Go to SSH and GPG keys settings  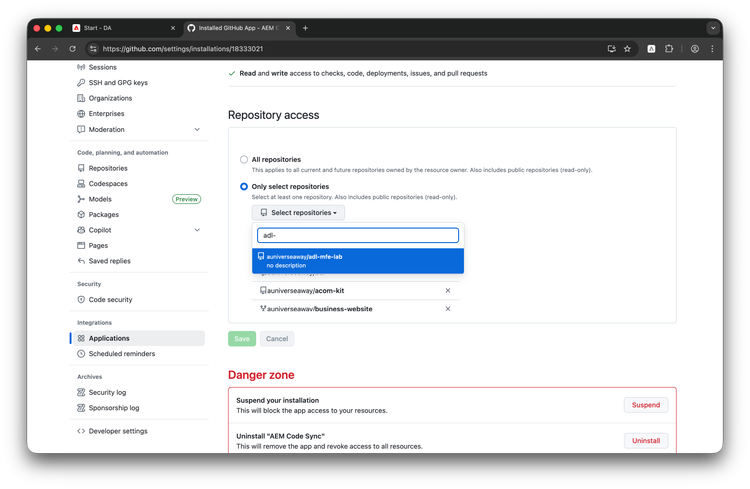pyautogui.click(x=118, y=83)
